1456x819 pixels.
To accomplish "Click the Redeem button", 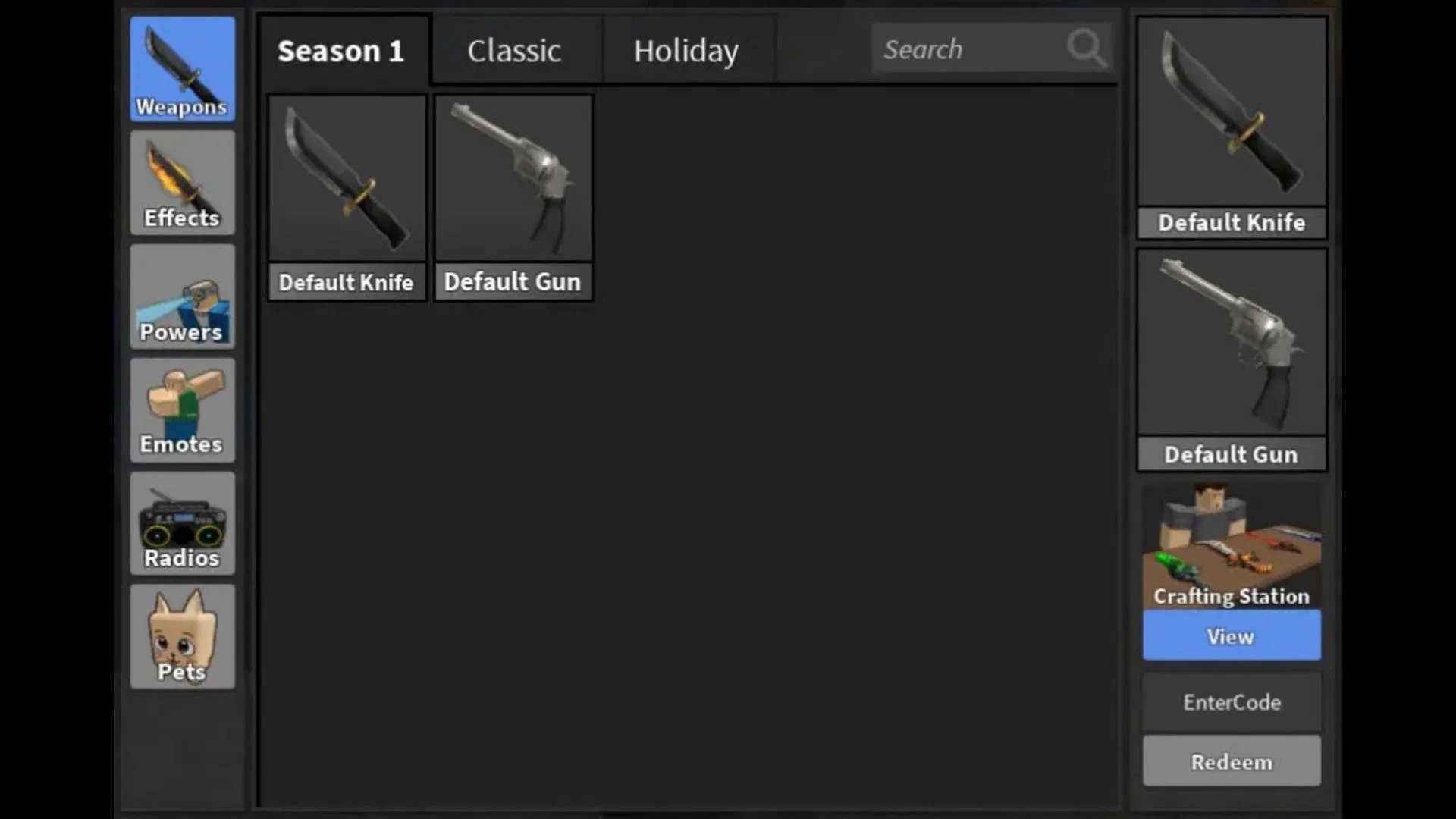I will point(1232,761).
